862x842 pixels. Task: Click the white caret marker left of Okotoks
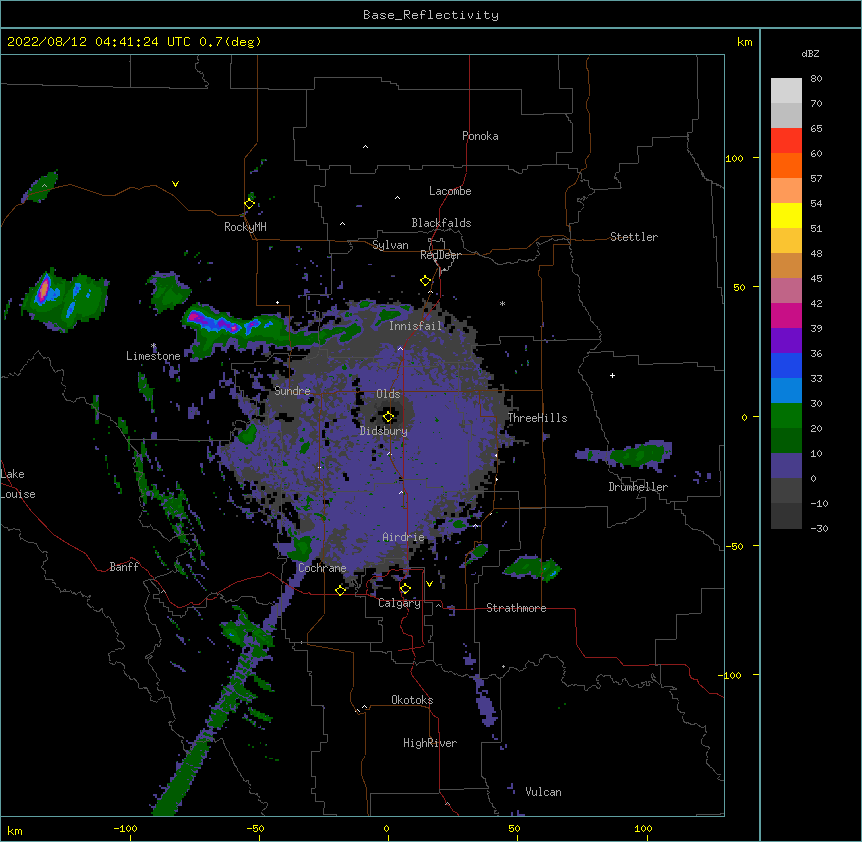pos(364,707)
